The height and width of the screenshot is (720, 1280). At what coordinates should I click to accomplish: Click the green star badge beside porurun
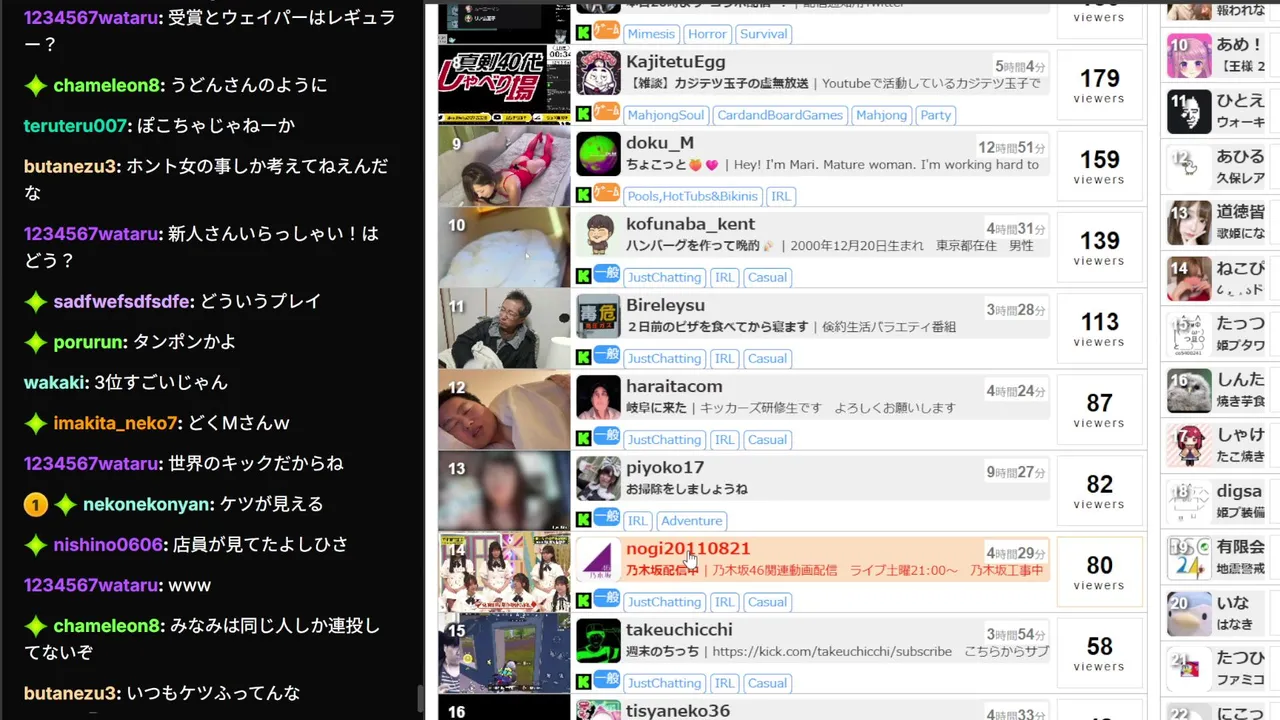(36, 342)
